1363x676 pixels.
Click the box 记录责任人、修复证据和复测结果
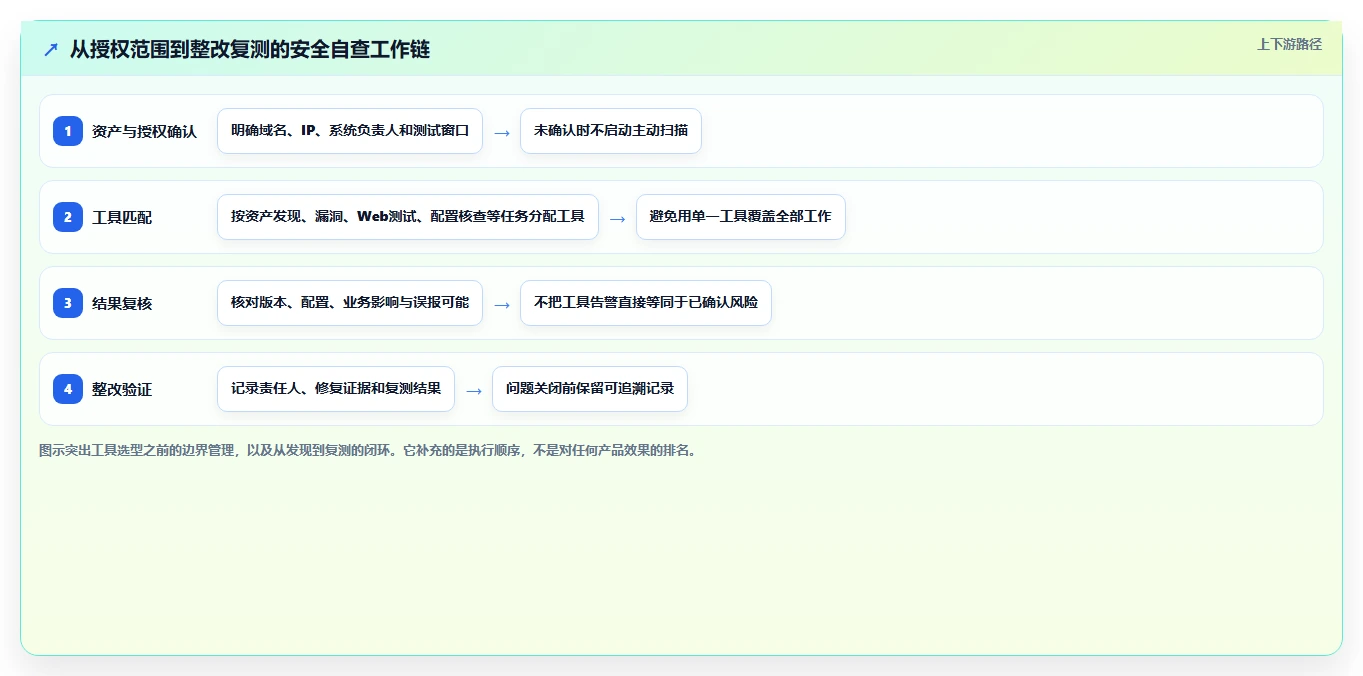[336, 389]
